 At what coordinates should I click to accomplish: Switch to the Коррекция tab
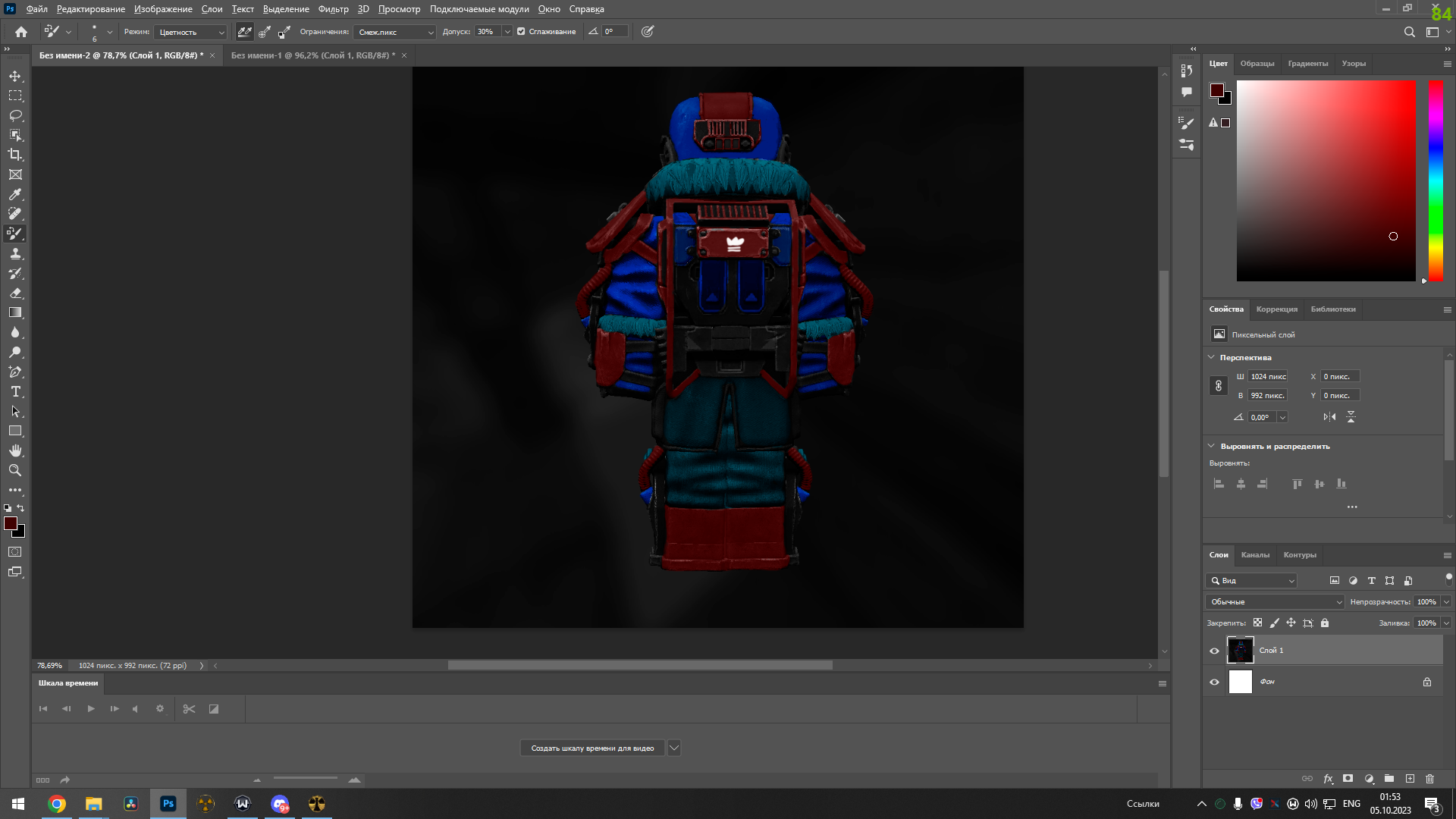click(1276, 309)
